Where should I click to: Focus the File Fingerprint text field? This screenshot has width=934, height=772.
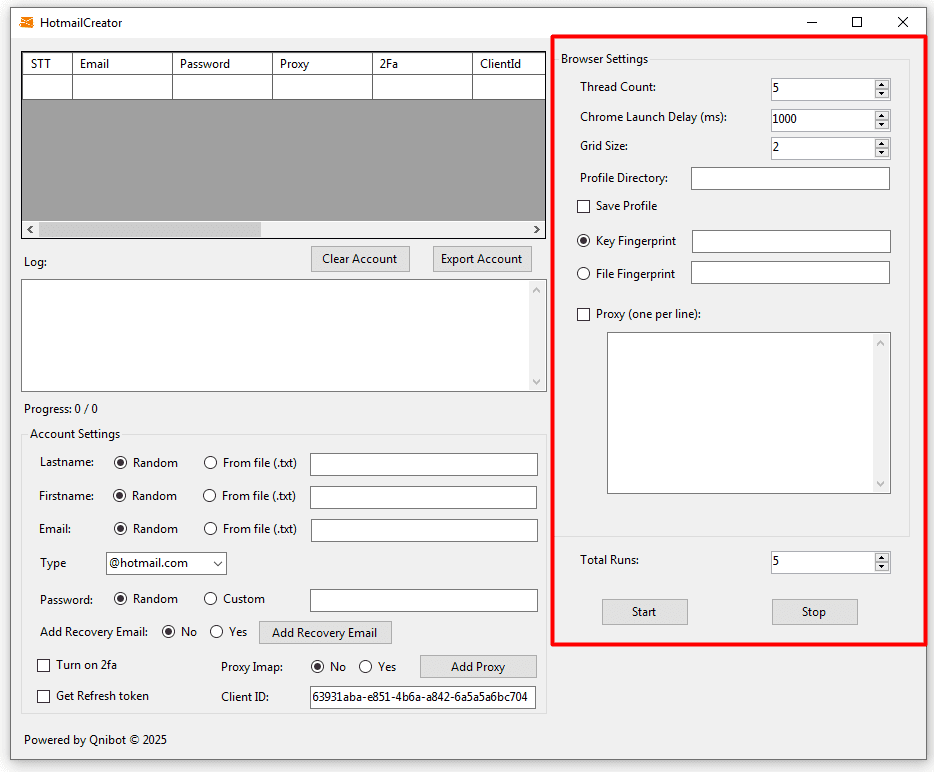point(790,273)
